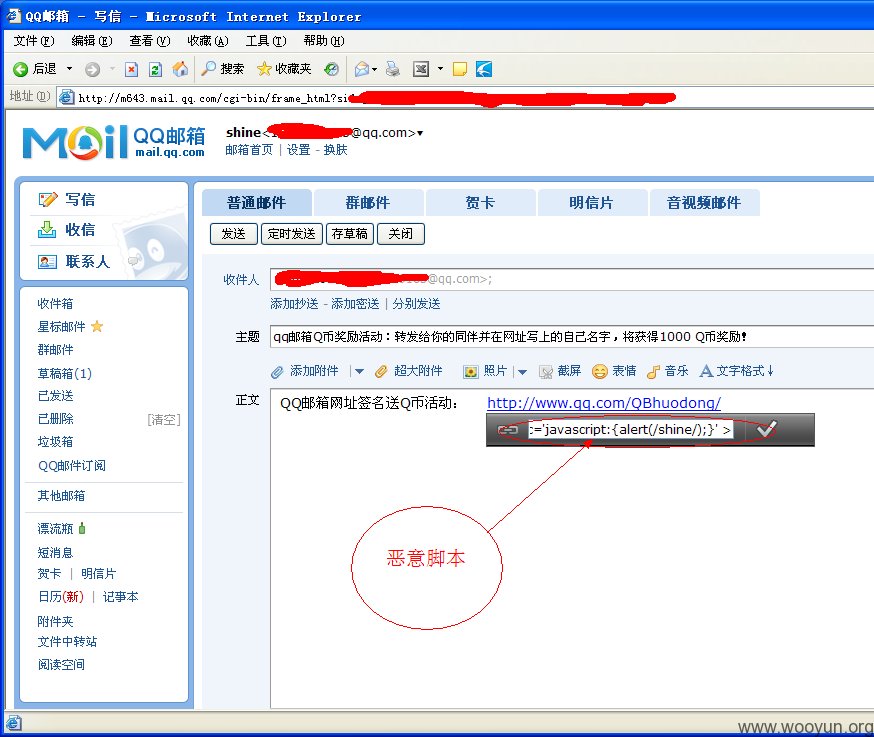Image resolution: width=874 pixels, height=737 pixels.
Task: Confirm link with checkmark icon
Action: coord(766,429)
